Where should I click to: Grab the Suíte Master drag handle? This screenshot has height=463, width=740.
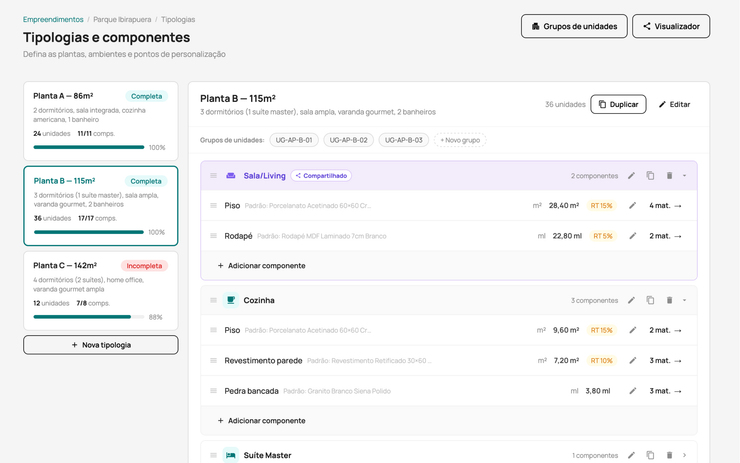[213, 455]
